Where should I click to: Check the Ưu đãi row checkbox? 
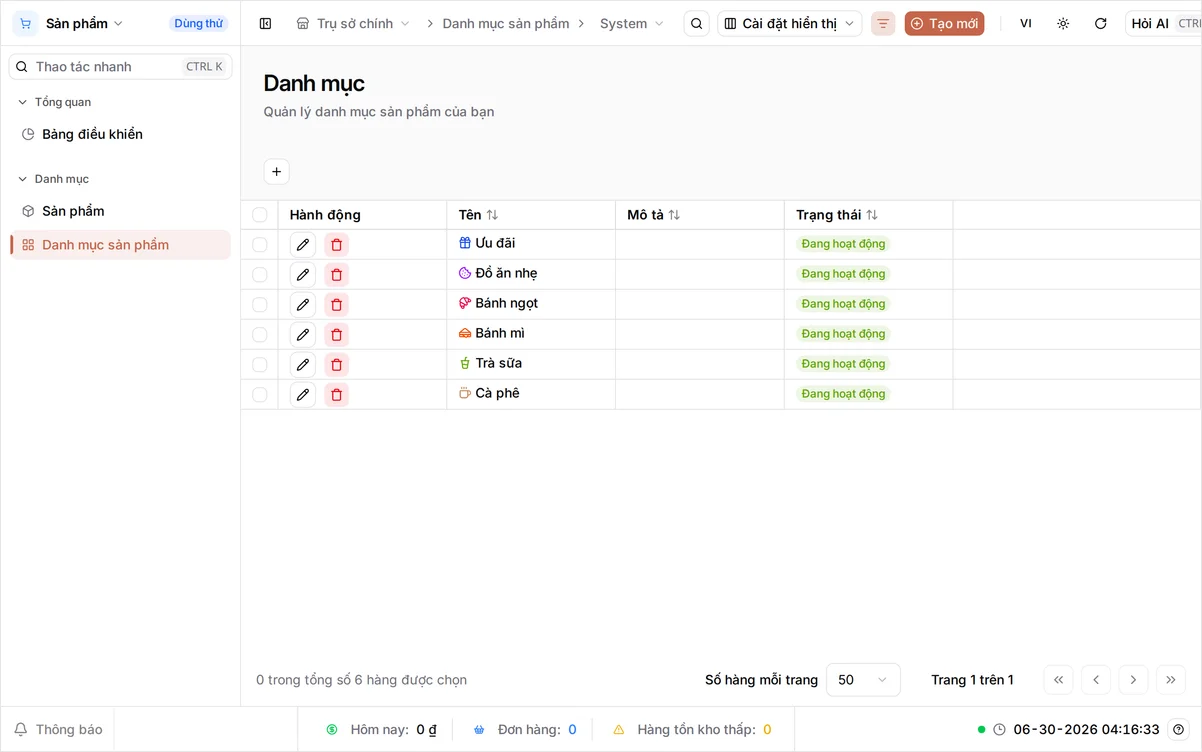point(260,245)
